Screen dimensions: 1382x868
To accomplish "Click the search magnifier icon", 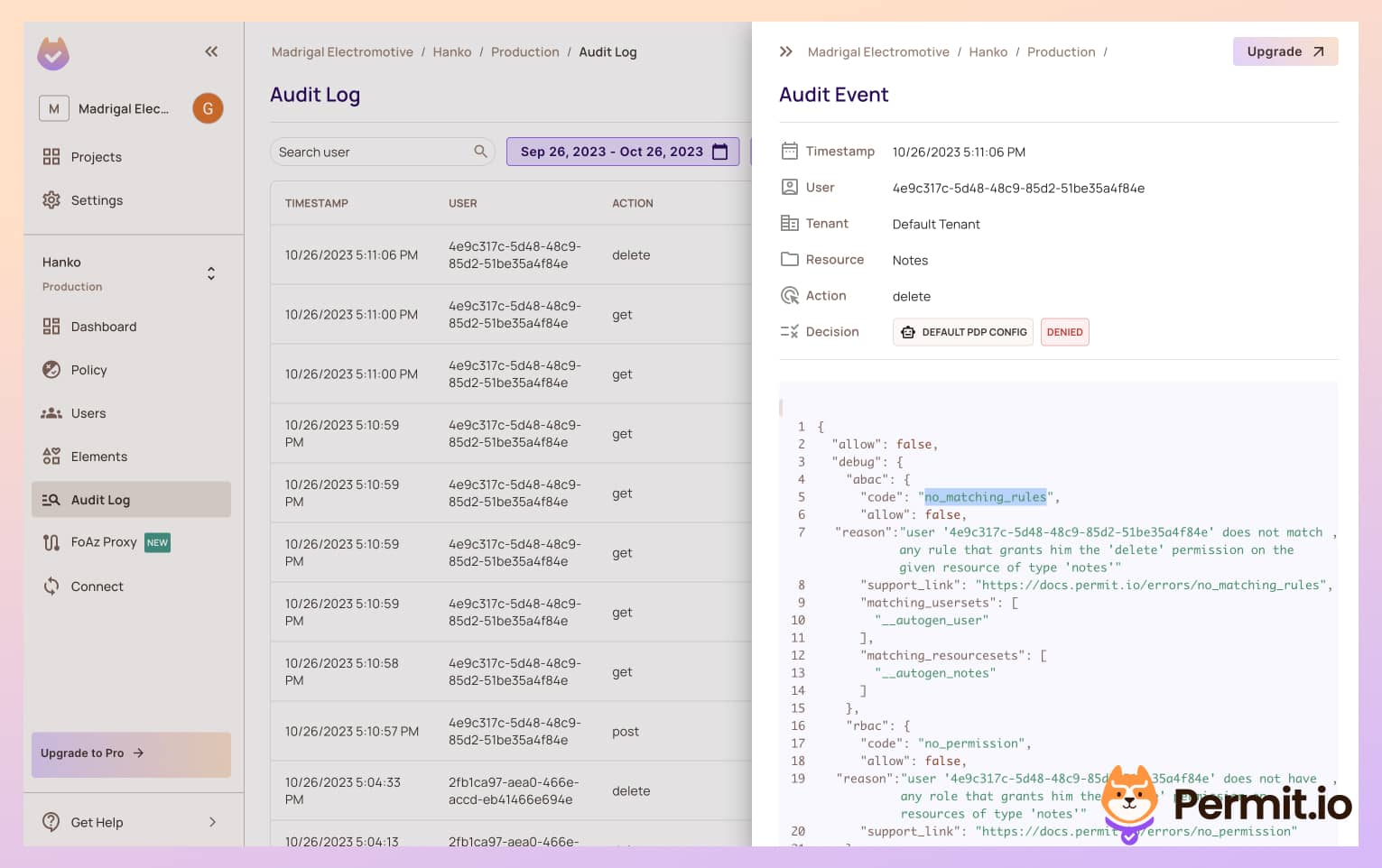I will tap(481, 152).
